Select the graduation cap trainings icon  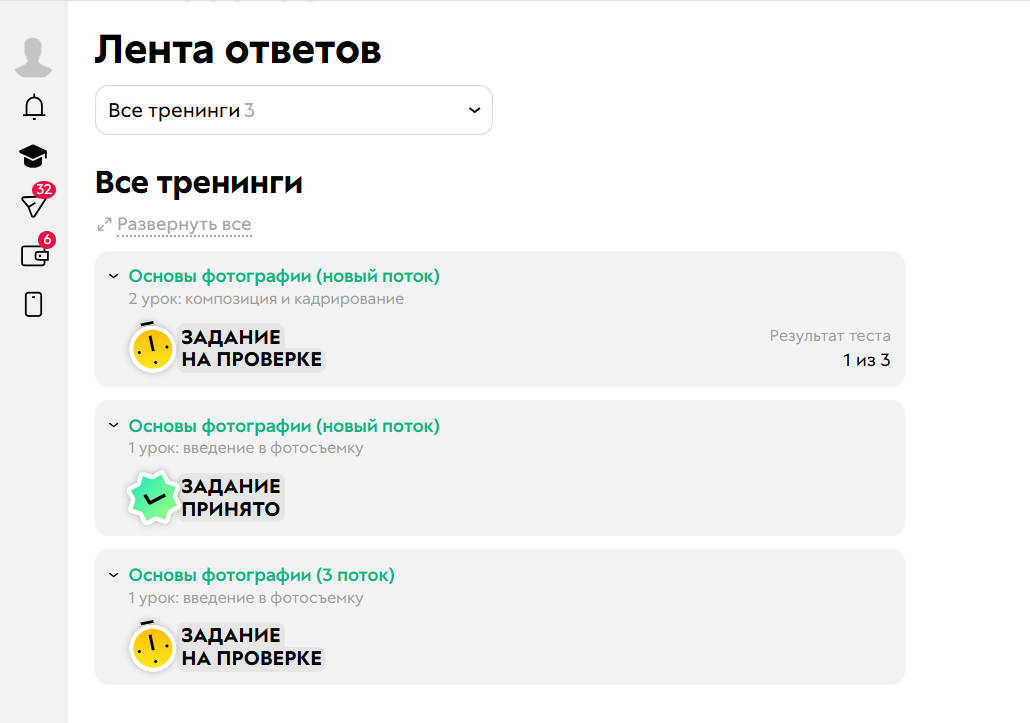(x=33, y=156)
